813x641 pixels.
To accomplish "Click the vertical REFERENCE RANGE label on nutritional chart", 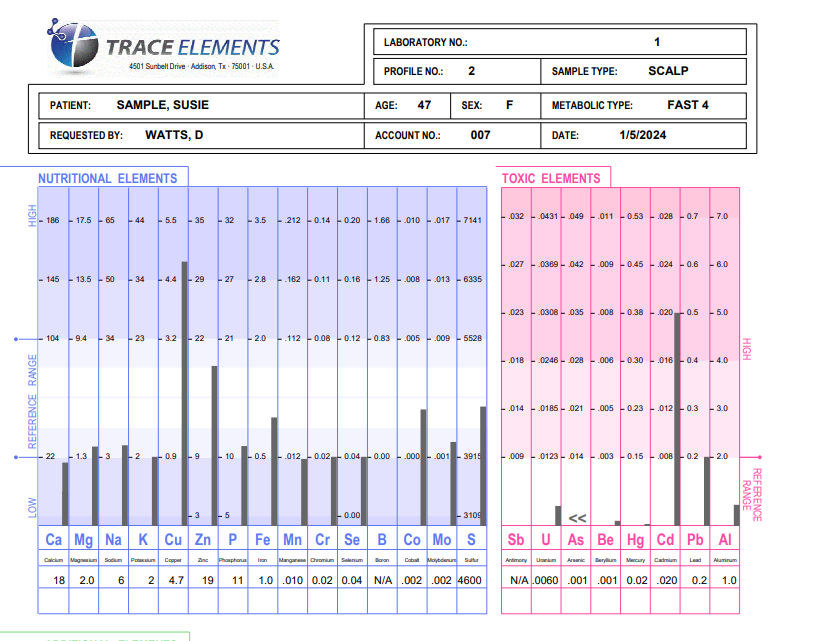I will coord(32,401).
